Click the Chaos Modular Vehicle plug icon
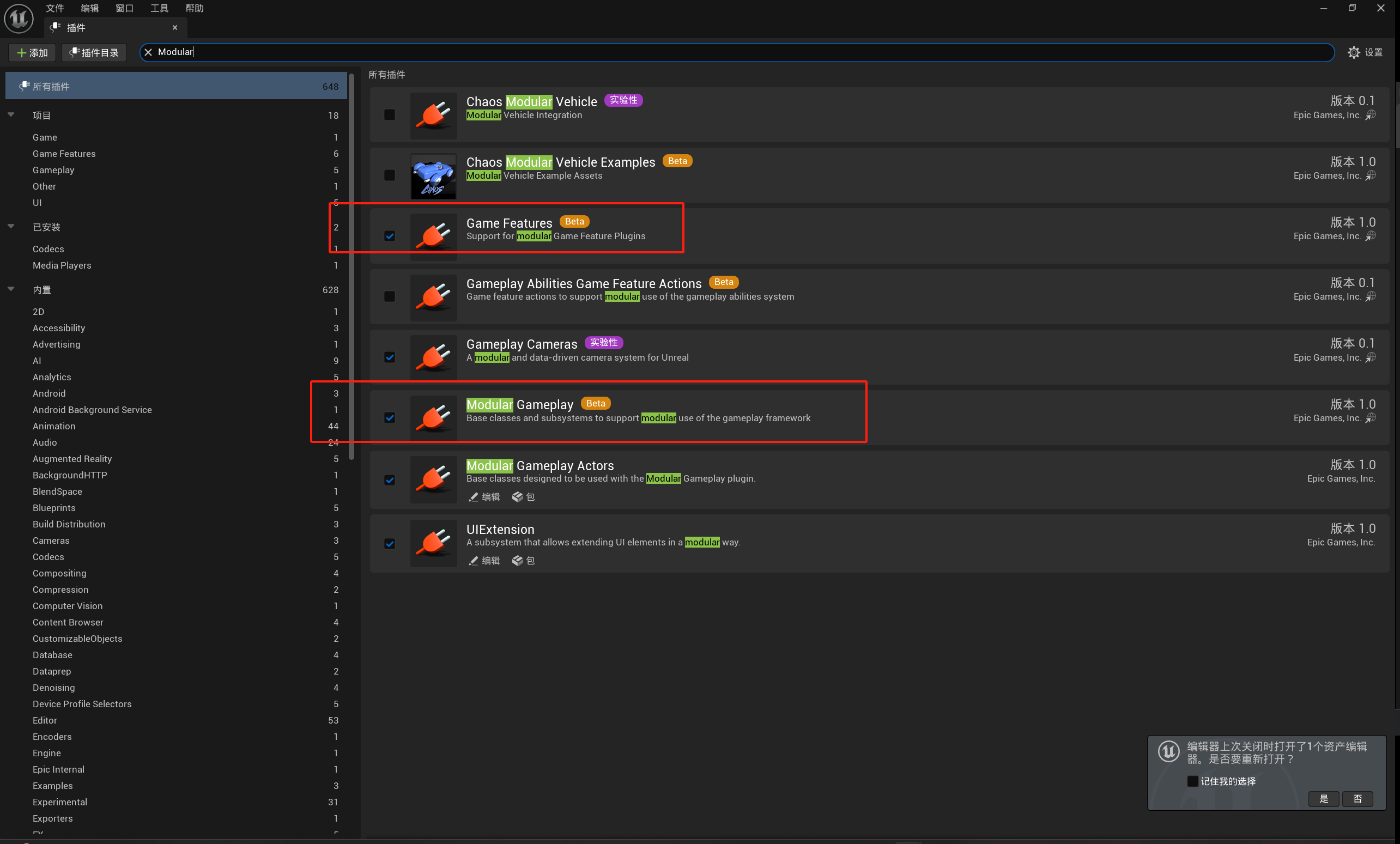The image size is (1400, 844). pos(434,116)
